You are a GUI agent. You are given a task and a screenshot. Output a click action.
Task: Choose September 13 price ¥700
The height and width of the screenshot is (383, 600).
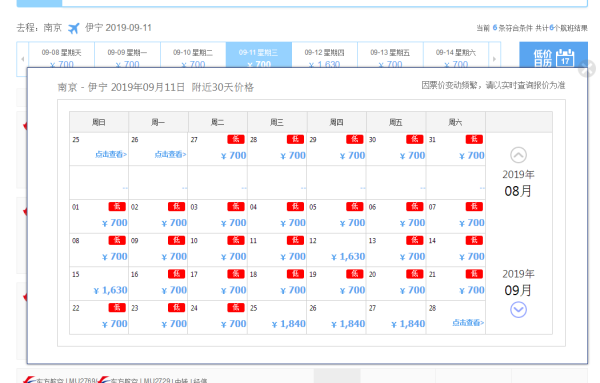coord(412,257)
